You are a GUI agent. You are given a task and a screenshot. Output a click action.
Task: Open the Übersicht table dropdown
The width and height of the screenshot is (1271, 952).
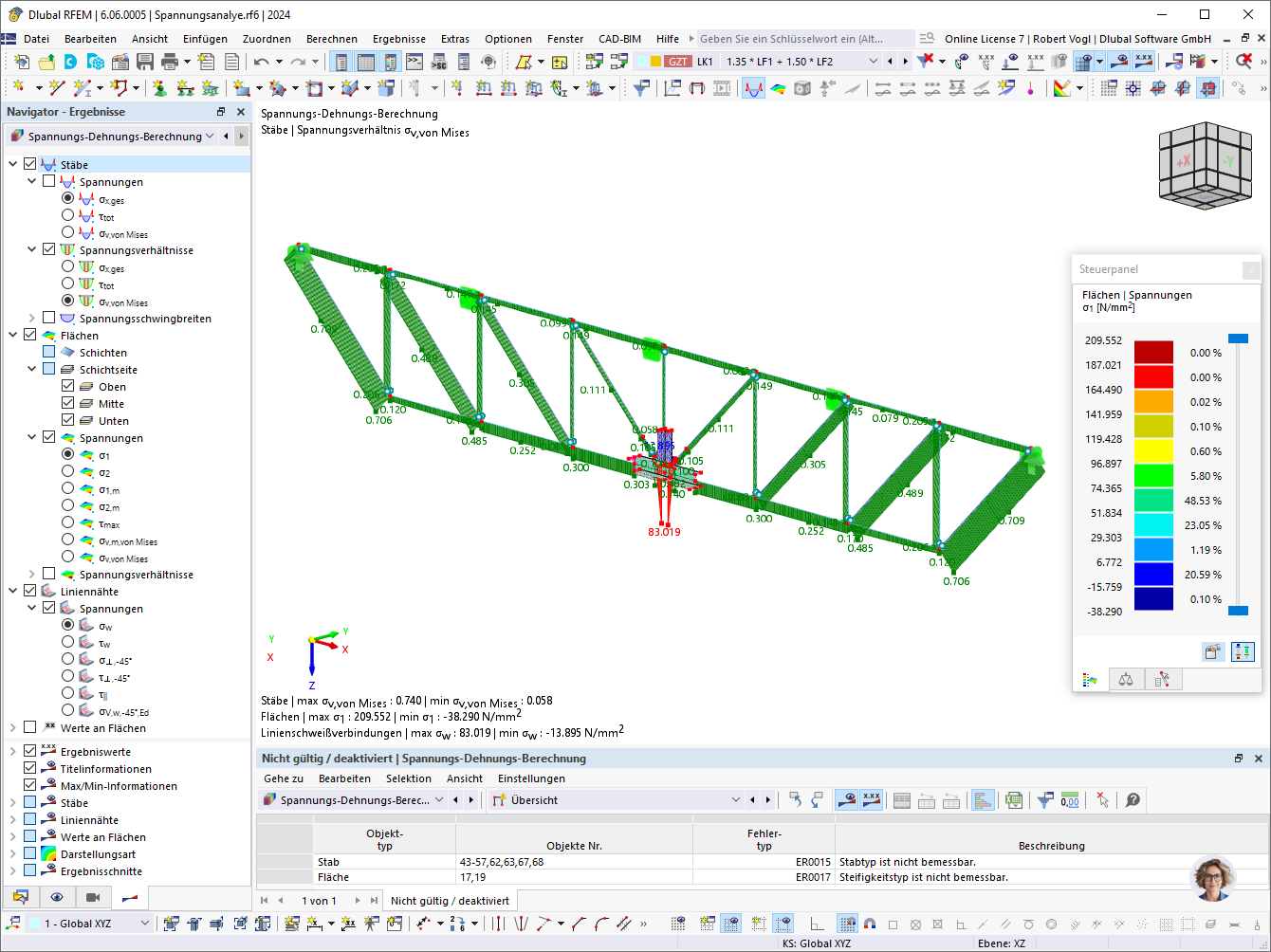pos(736,800)
